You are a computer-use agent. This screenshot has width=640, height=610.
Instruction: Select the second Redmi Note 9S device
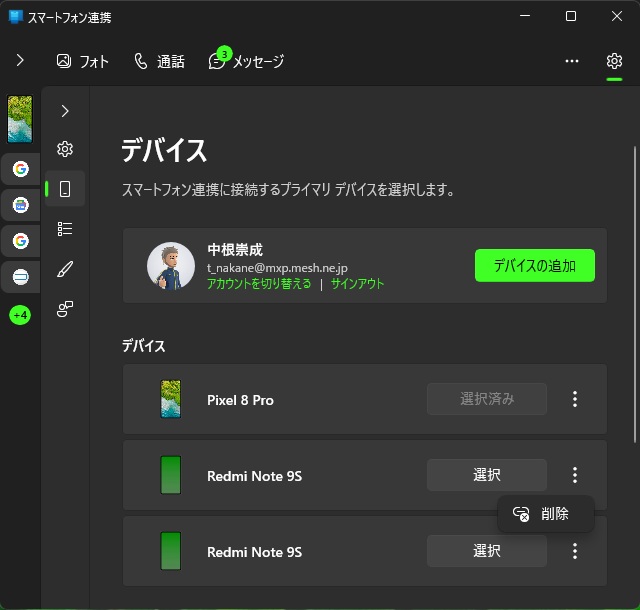(487, 551)
